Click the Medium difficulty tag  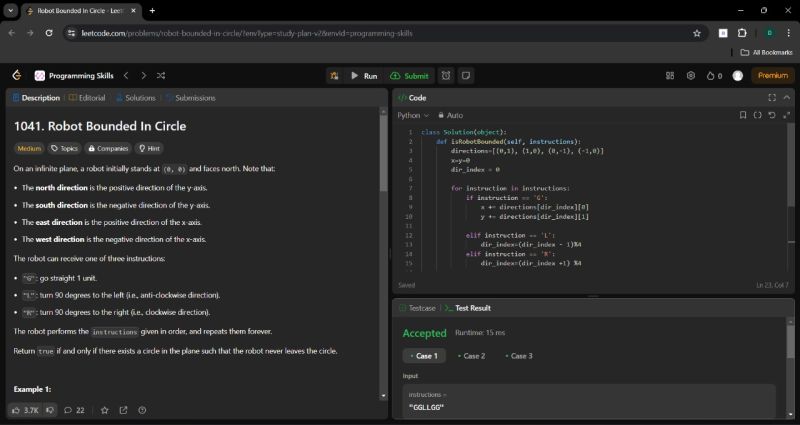coord(29,148)
